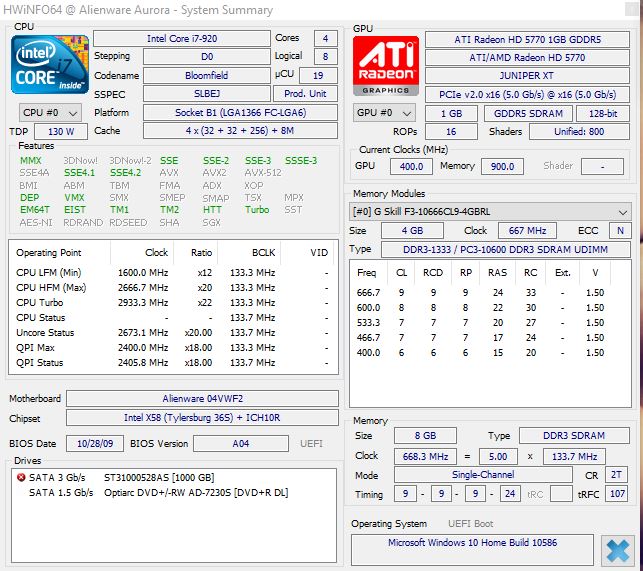Viewport: 643px width, 571px height.
Task: Click the JUNIPER XT field
Action: pyautogui.click(x=527, y=76)
